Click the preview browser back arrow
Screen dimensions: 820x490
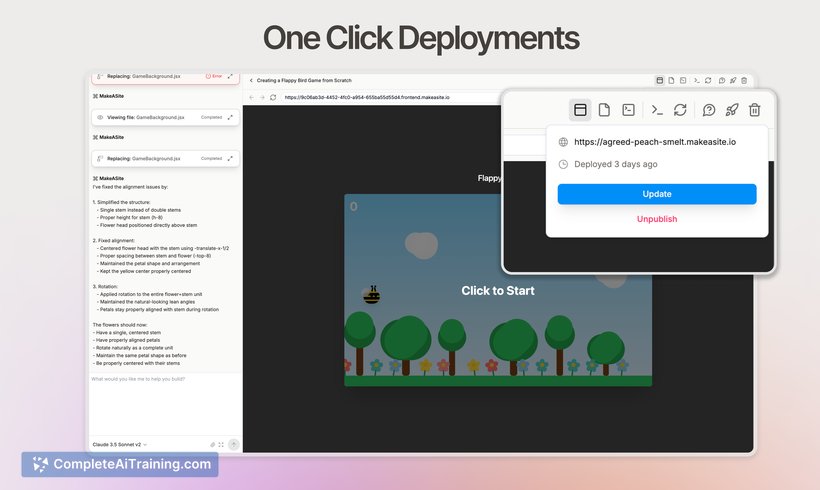pos(252,97)
